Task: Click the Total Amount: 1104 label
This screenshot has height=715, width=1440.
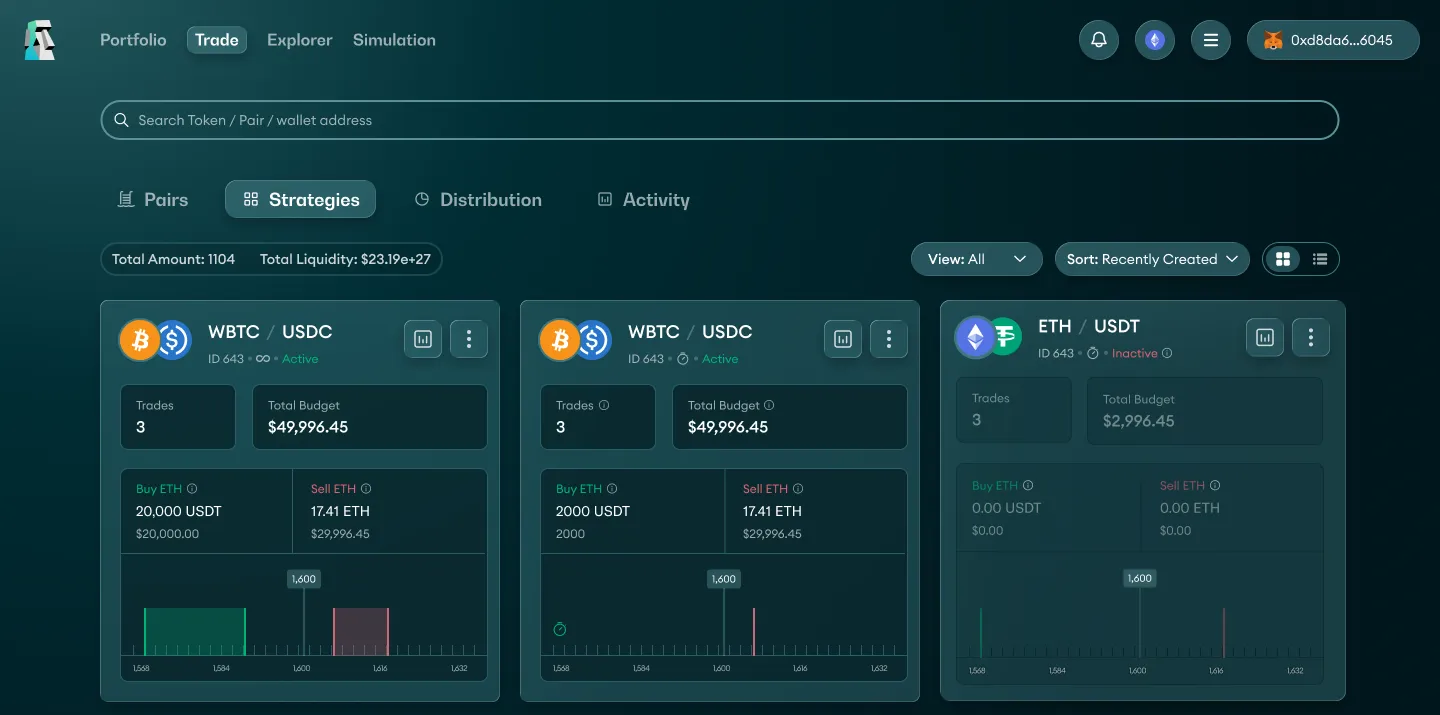Action: click(x=173, y=259)
